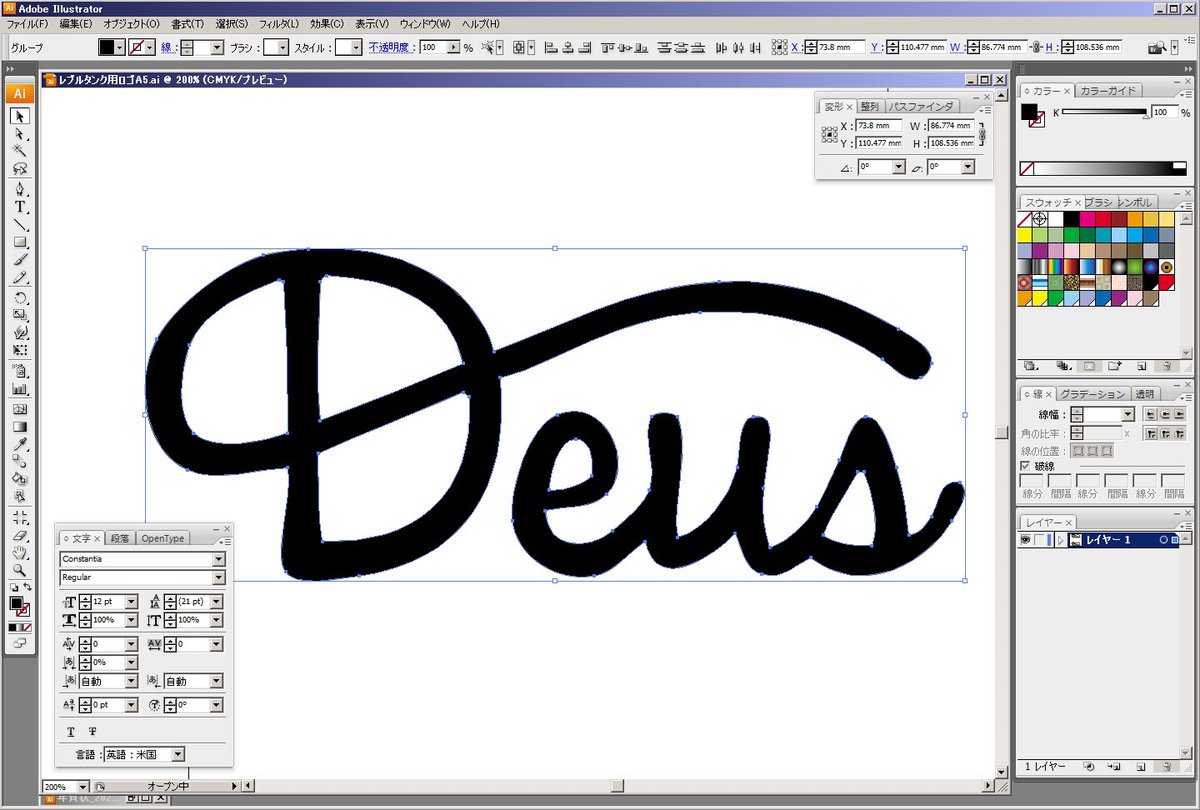Click the strikethrough T icon in Character panel
The width and height of the screenshot is (1200, 810).
92,732
